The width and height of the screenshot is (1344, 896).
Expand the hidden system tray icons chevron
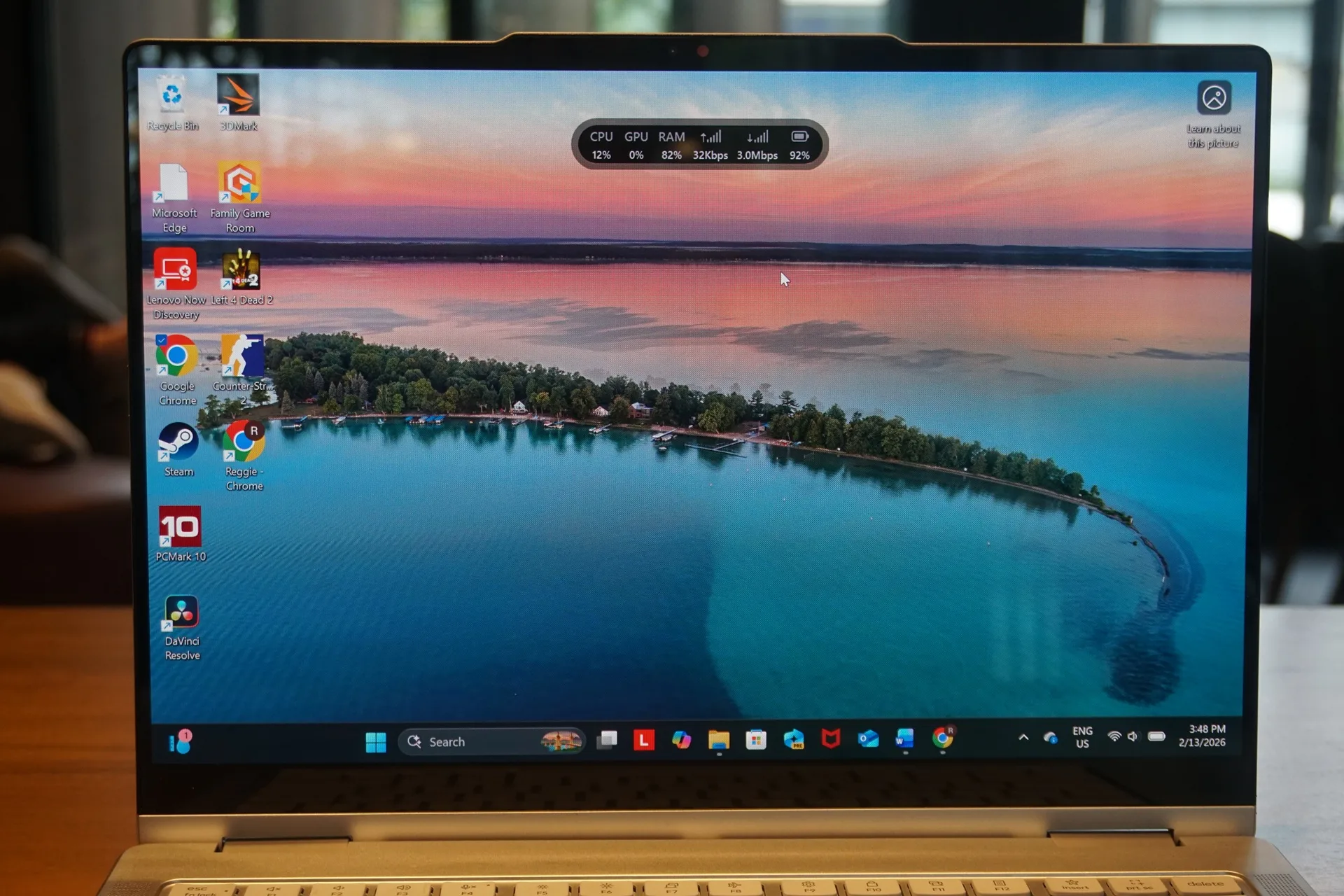tap(1023, 737)
